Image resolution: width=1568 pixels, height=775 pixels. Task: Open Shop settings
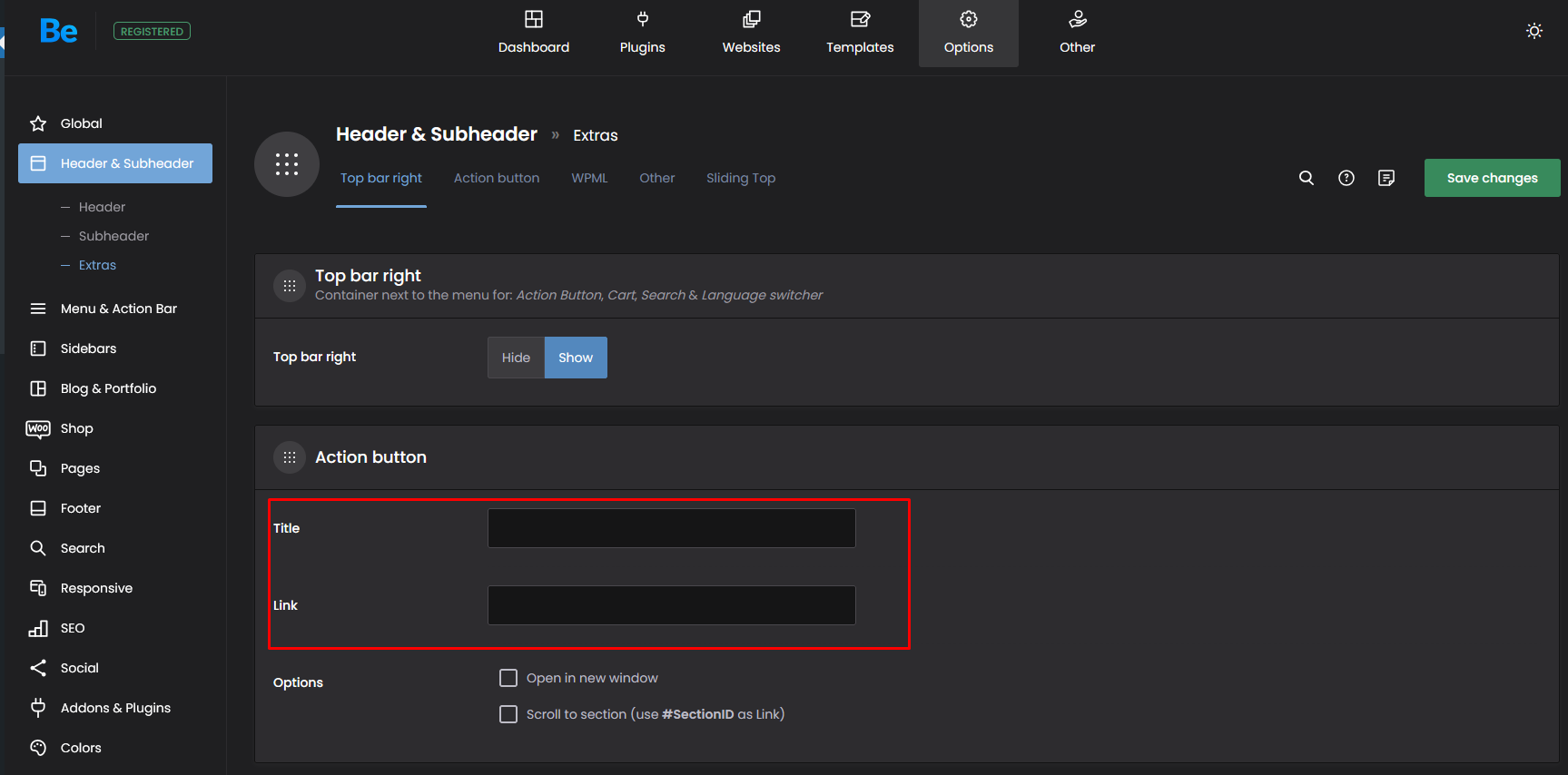point(115,428)
